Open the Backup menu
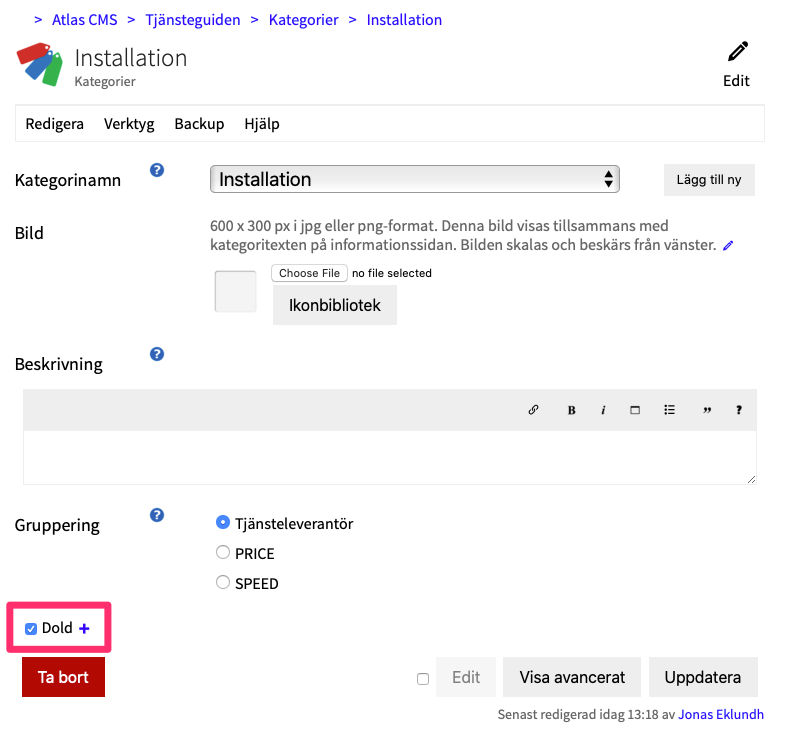The height and width of the screenshot is (744, 787). [199, 124]
